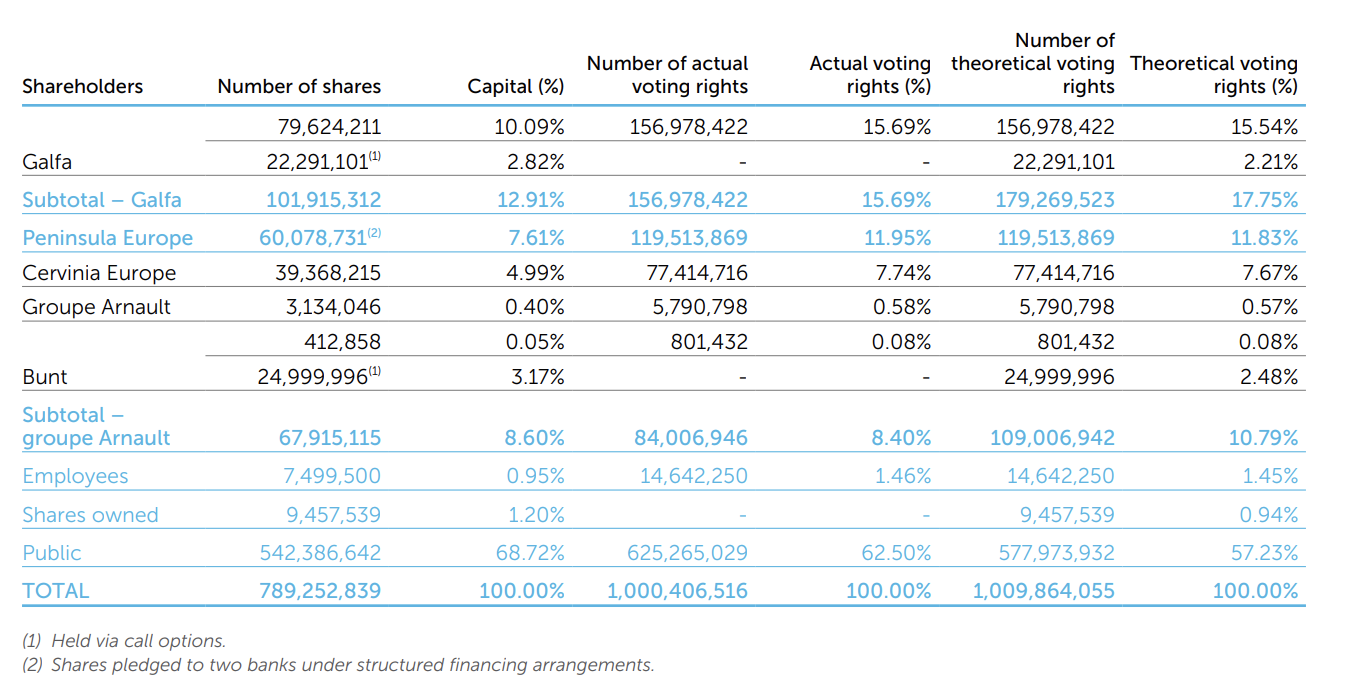Screen dimensions: 1354x698
Task: Select the TOTAL row label
Action: point(55,591)
